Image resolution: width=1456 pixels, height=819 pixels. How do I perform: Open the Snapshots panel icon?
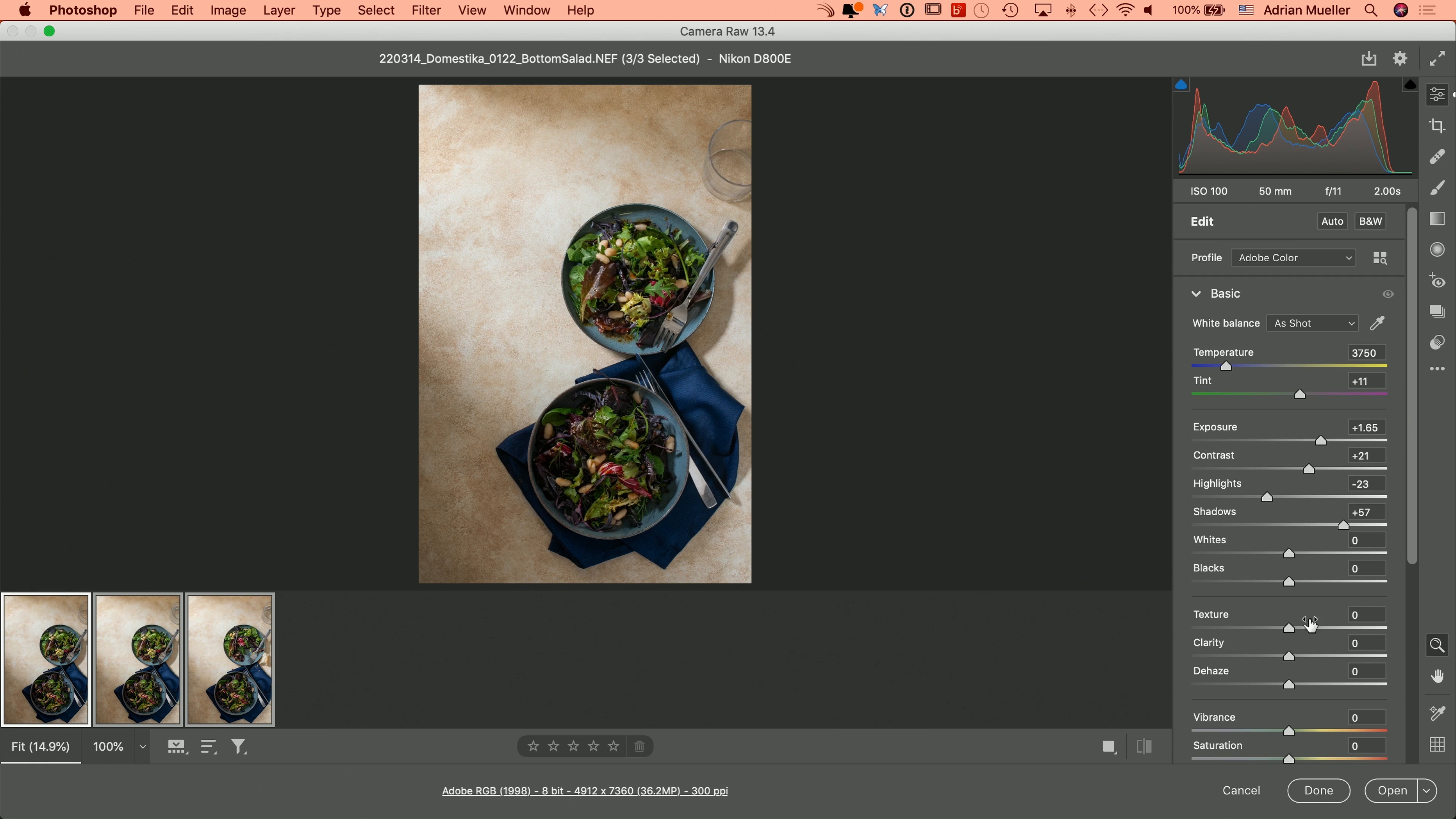1437,311
